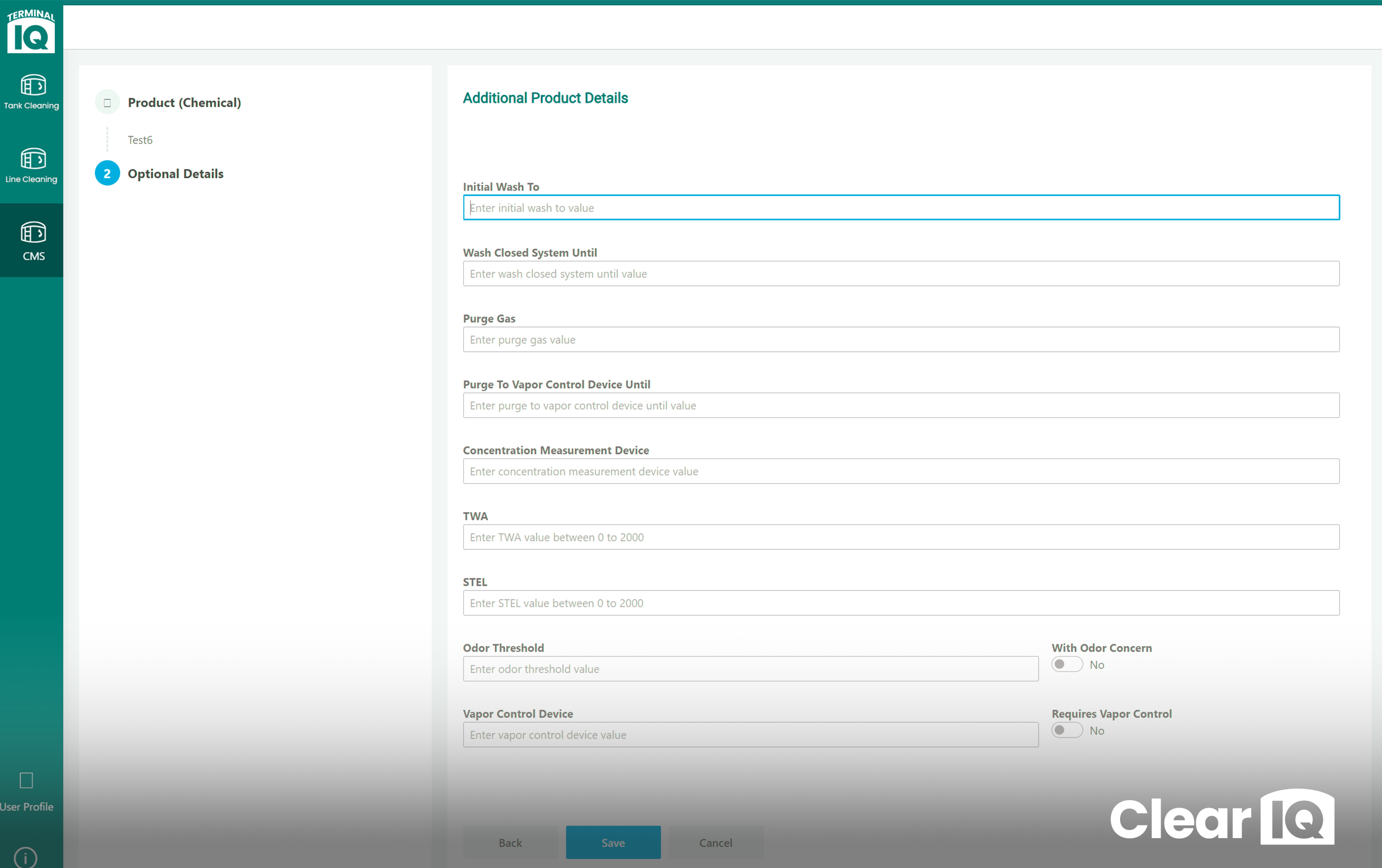Image resolution: width=1382 pixels, height=868 pixels.
Task: Click step 2 circle indicator
Action: (107, 172)
